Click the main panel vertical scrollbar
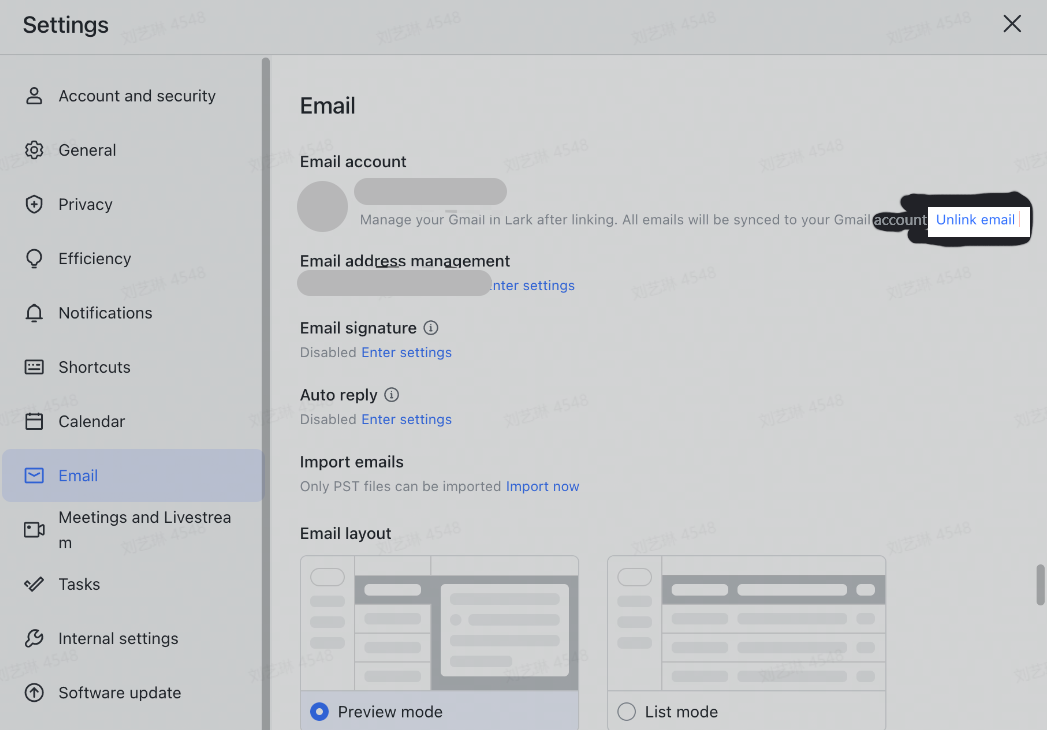This screenshot has height=730, width=1047. click(1040, 584)
